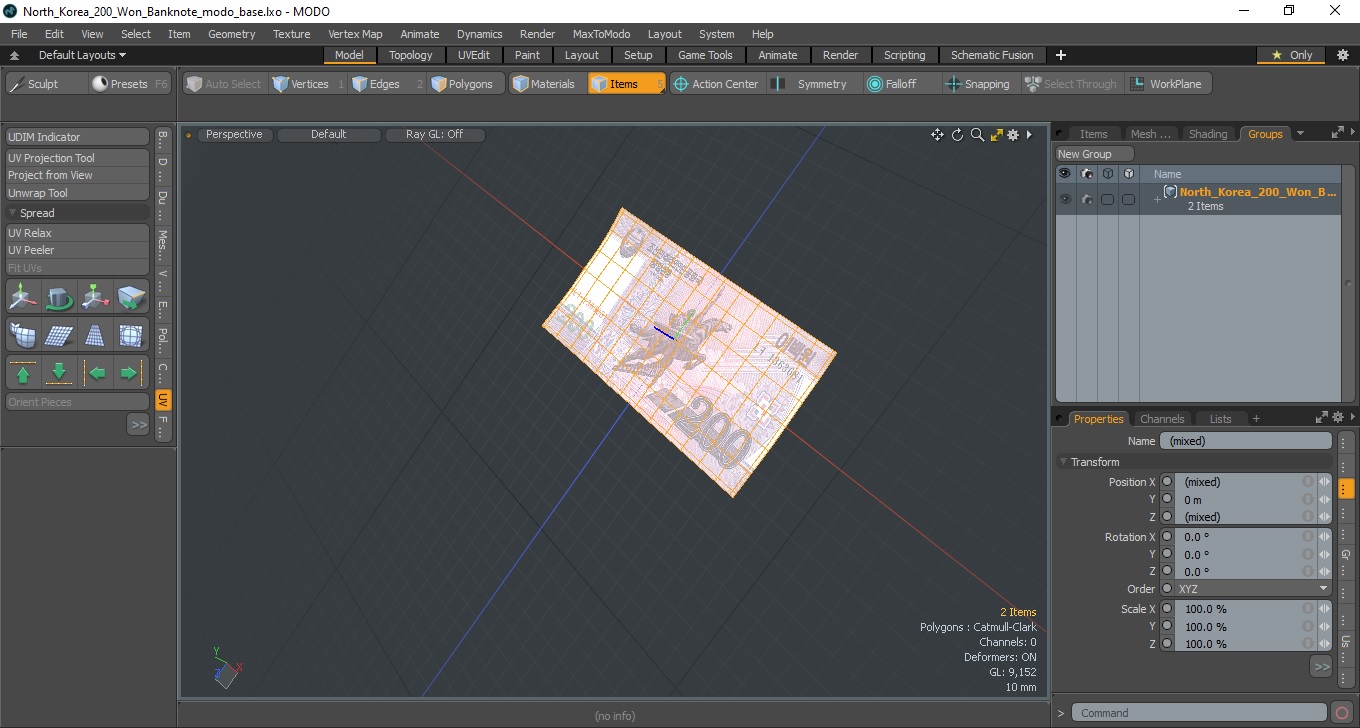
Task: Toggle Scale X keyframe circle
Action: tap(1167, 609)
